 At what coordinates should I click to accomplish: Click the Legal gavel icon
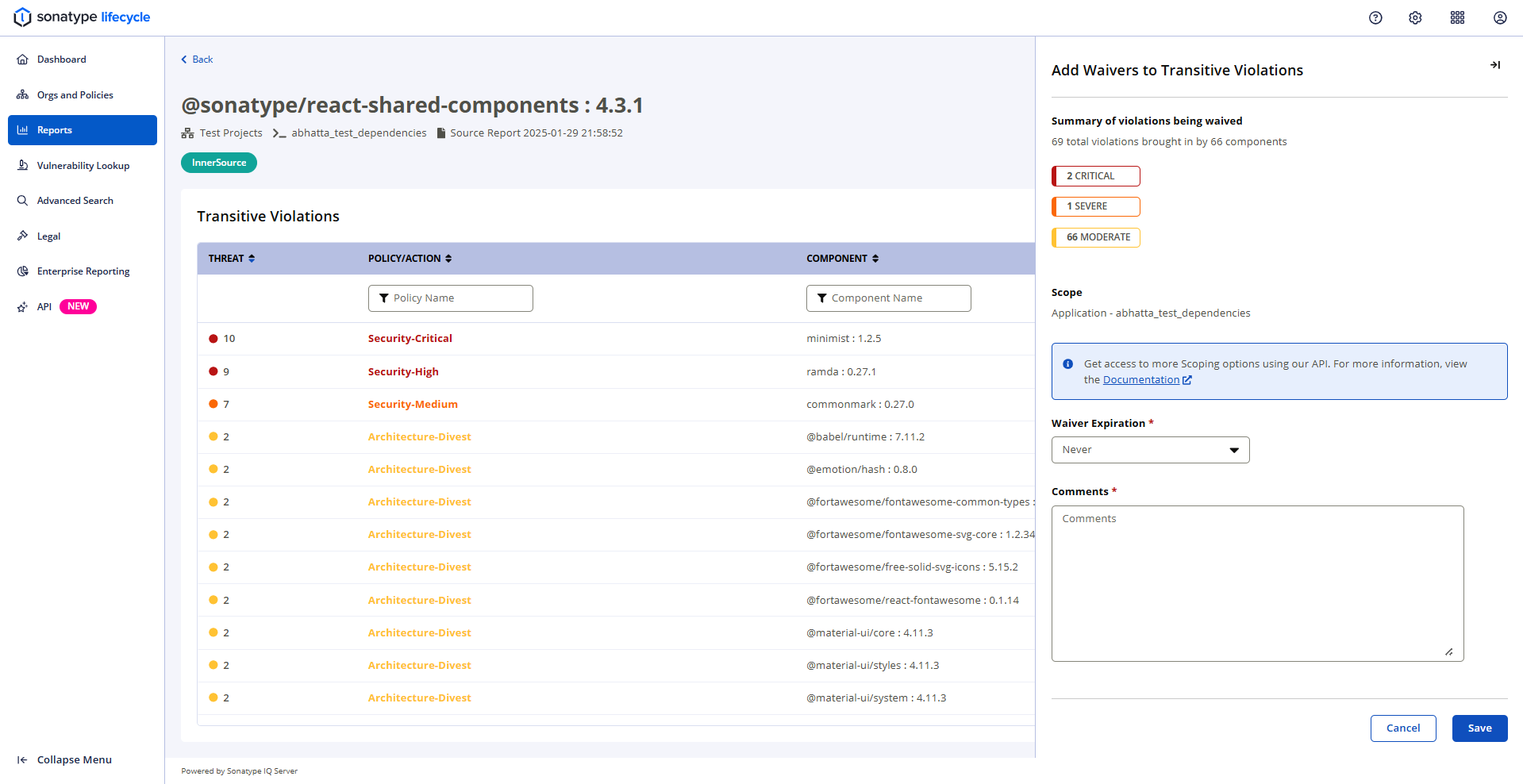point(22,236)
